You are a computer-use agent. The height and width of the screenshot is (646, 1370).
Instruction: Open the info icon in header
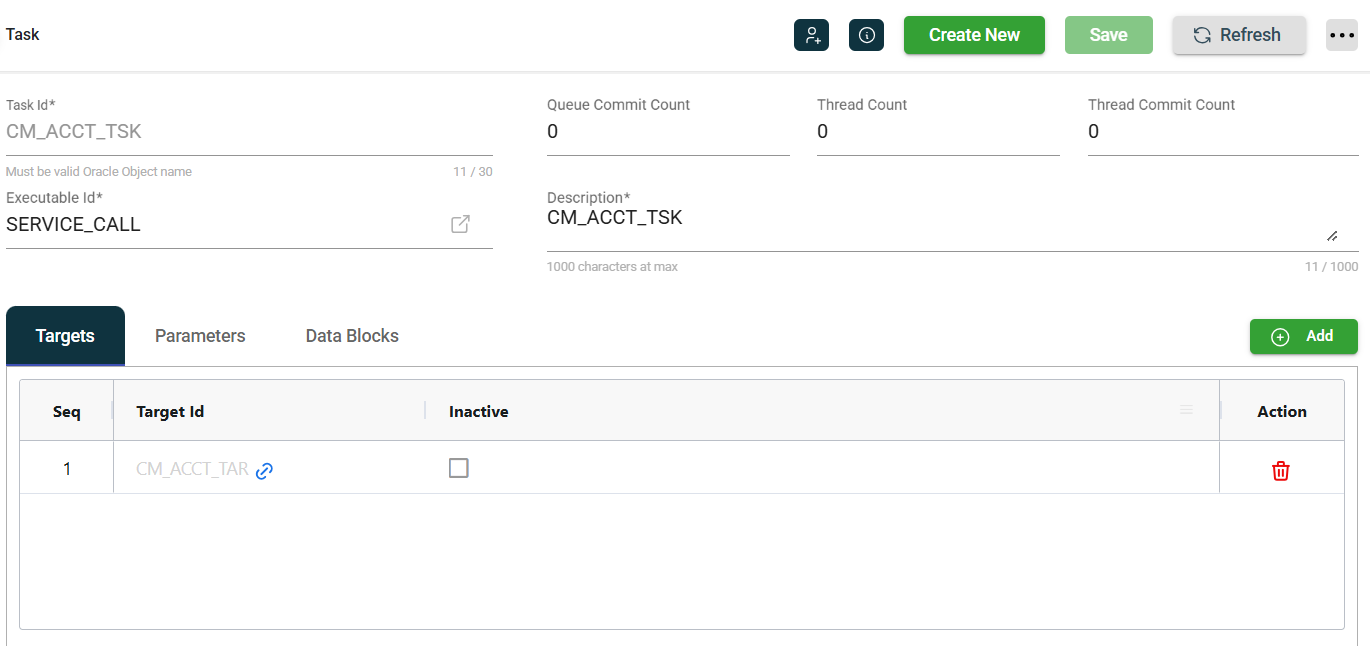pos(866,35)
